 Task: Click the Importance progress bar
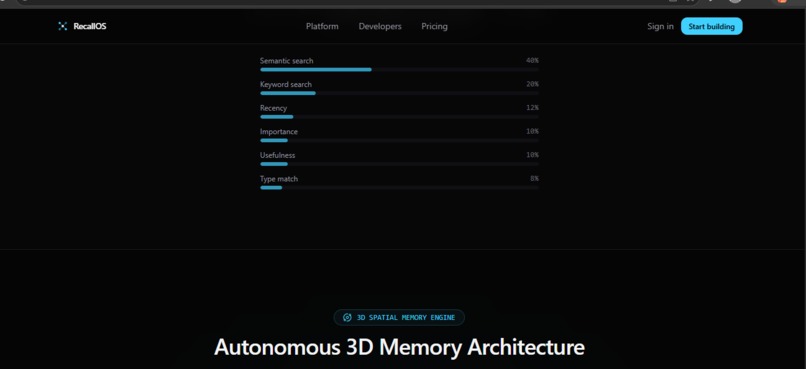pos(399,140)
